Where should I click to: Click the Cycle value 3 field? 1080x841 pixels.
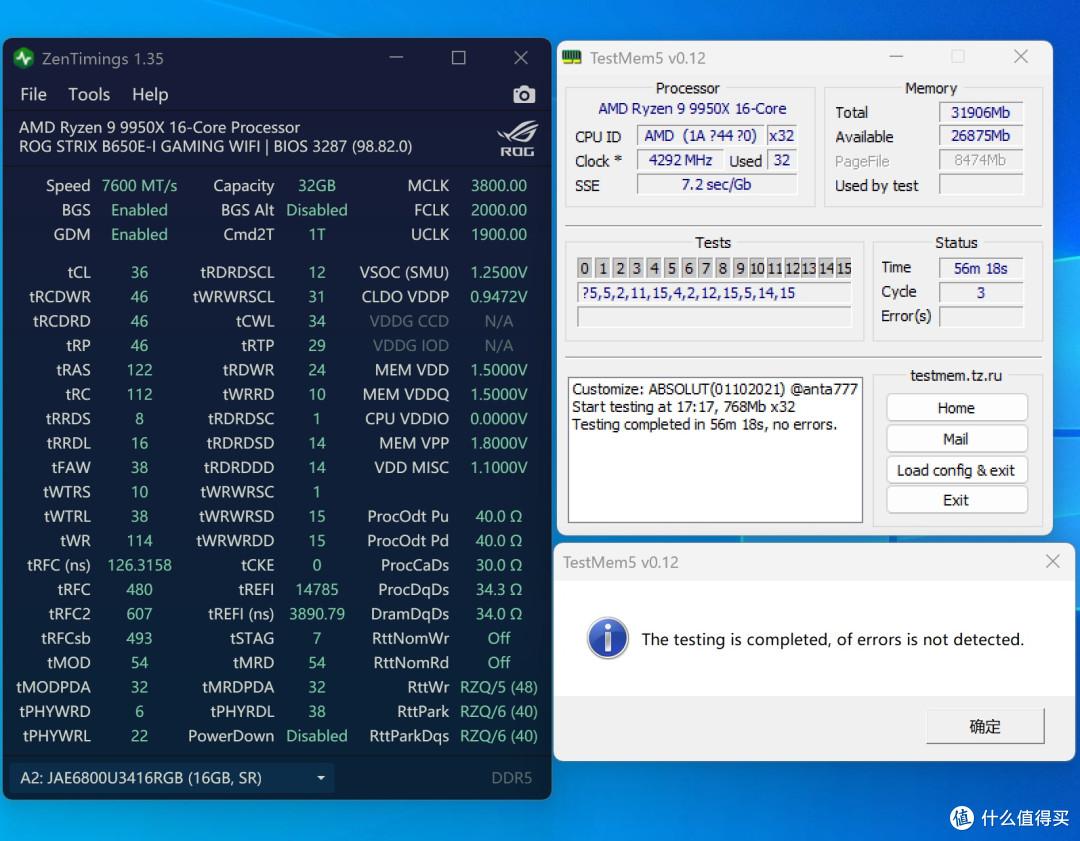[x=981, y=292]
